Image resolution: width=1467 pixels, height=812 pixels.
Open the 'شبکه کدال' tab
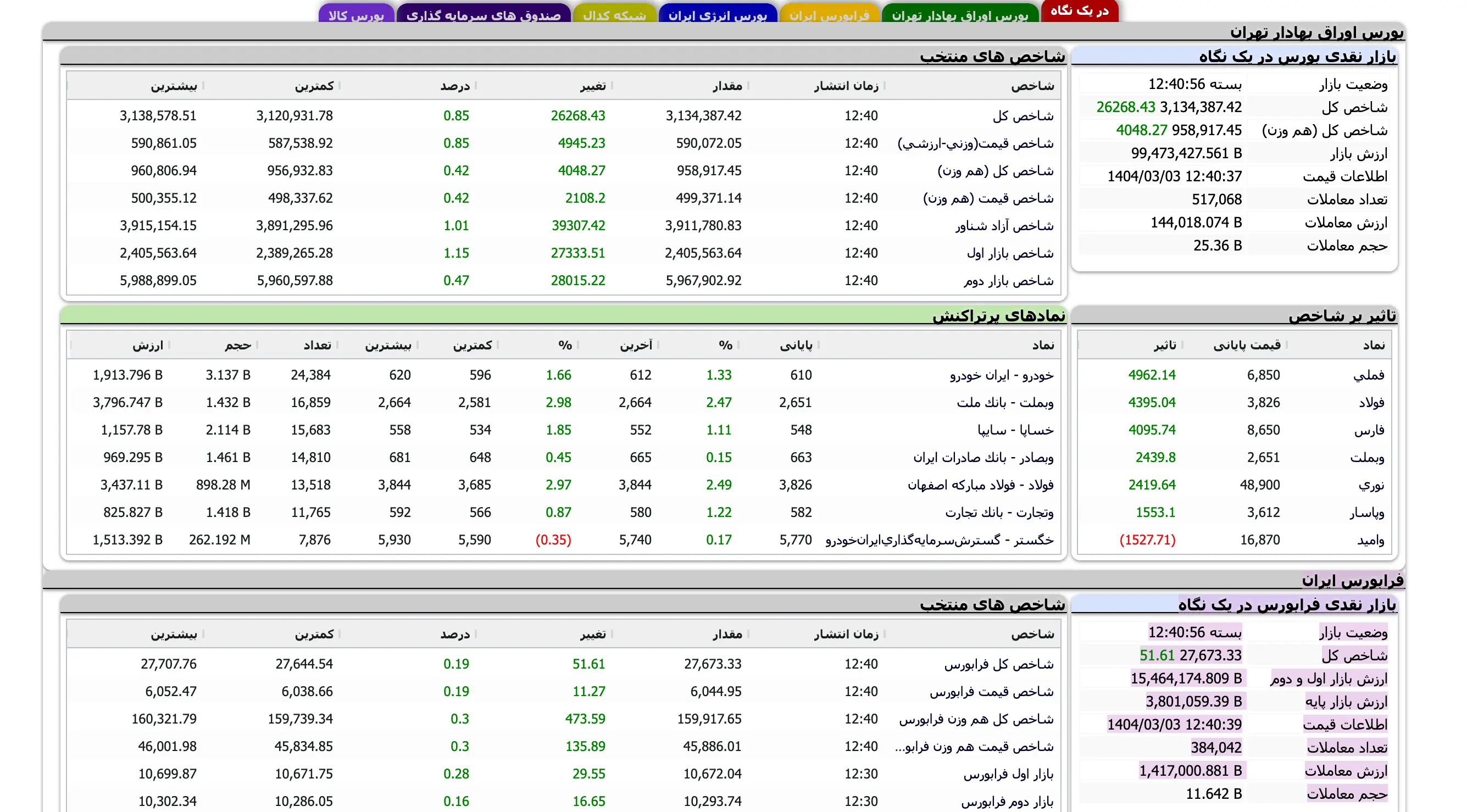coord(614,14)
